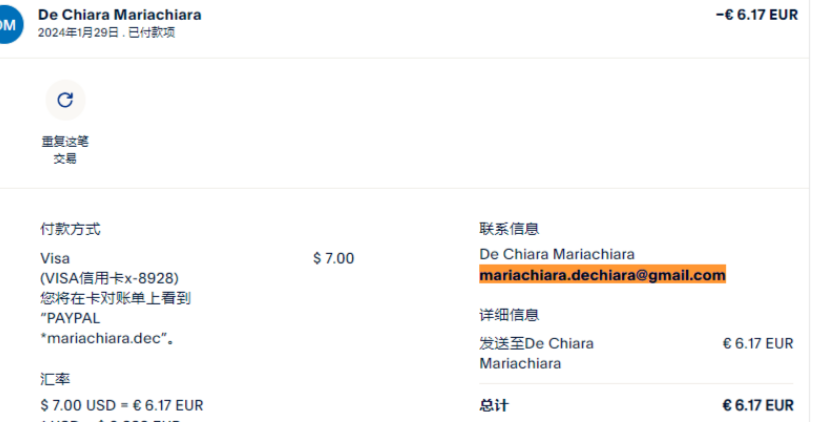Click the 总计 total label
This screenshot has height=422, width=827.
494,405
